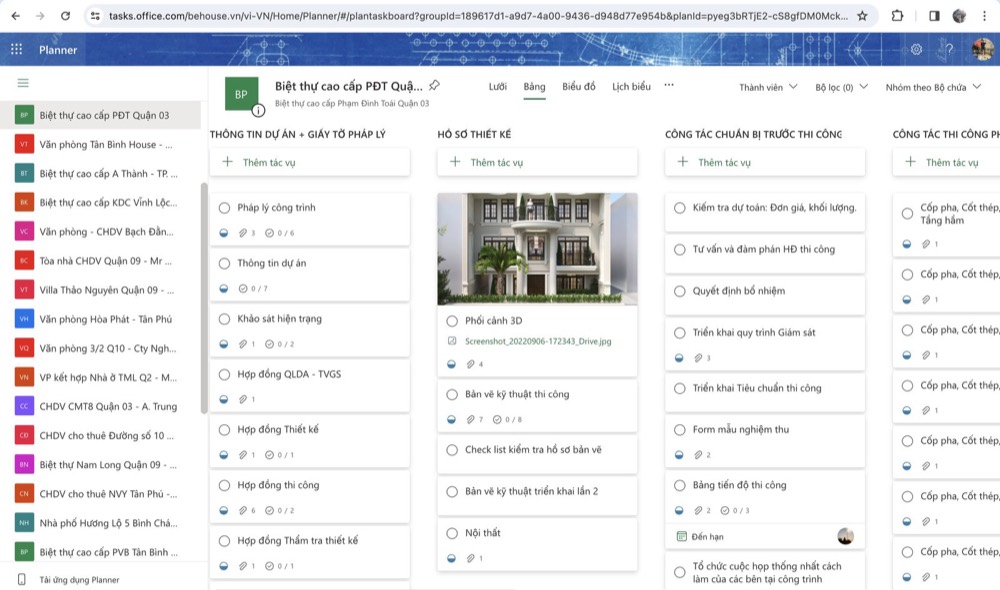Click the Planner app title
The width and height of the screenshot is (1000, 590).
tap(58, 50)
